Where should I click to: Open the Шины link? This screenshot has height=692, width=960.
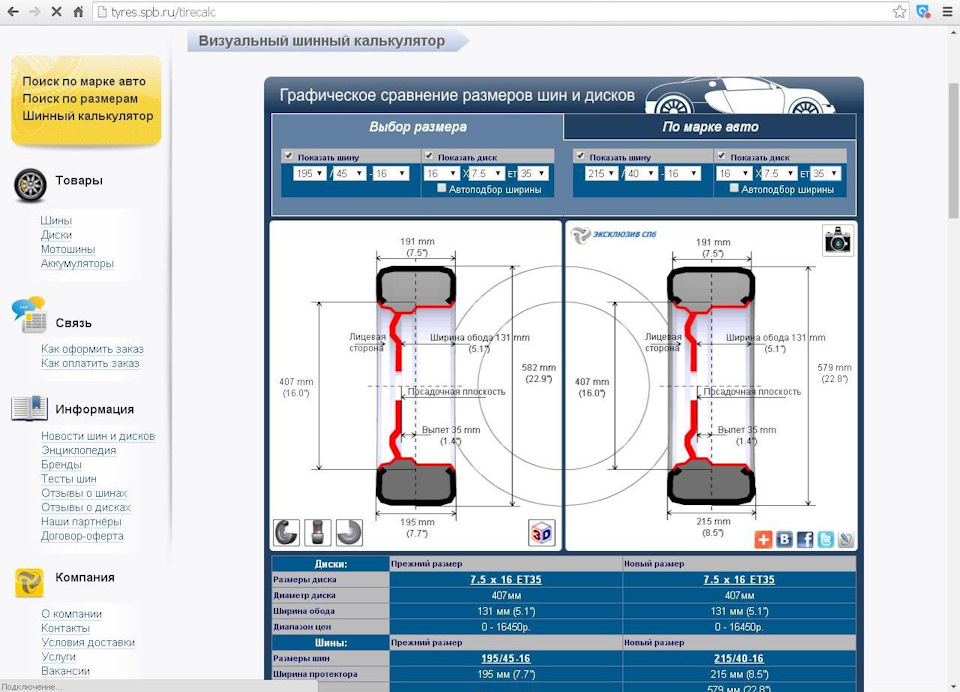pyautogui.click(x=56, y=220)
